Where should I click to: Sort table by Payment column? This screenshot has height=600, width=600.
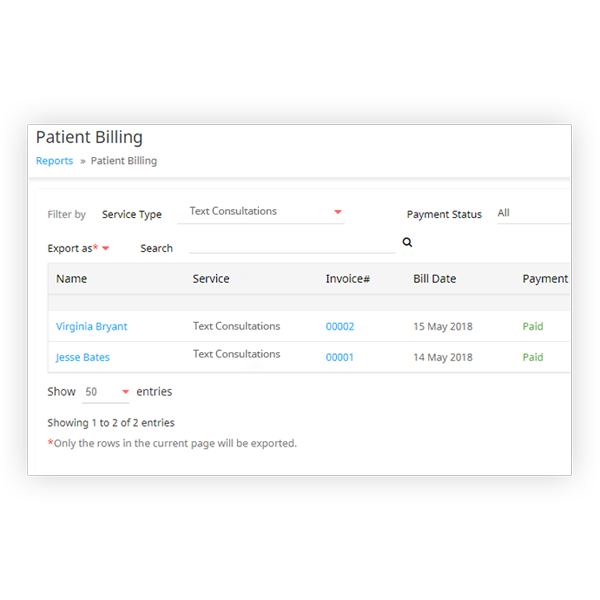click(545, 279)
